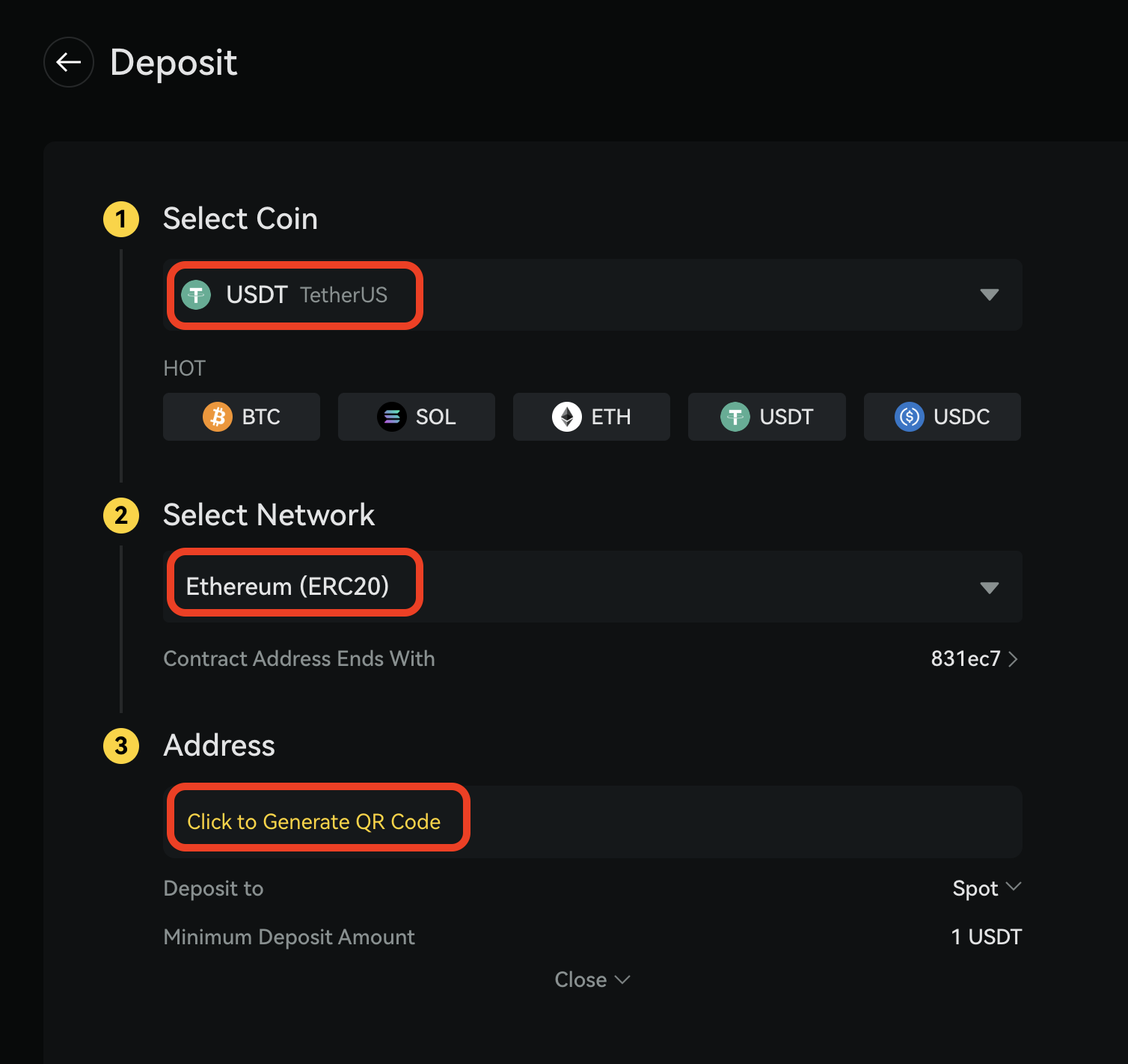Click the back arrow icon
The image size is (1128, 1064).
(69, 62)
